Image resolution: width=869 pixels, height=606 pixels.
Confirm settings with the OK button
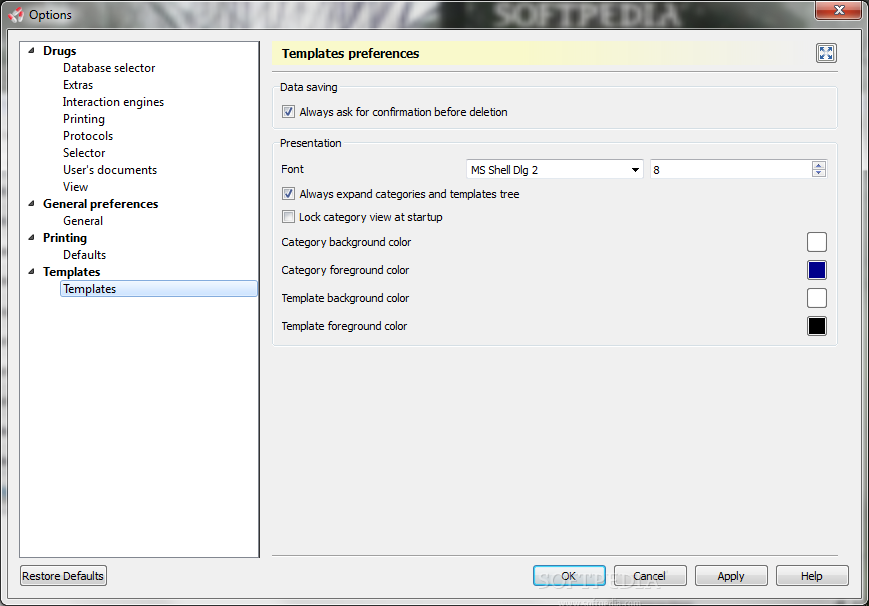point(569,576)
